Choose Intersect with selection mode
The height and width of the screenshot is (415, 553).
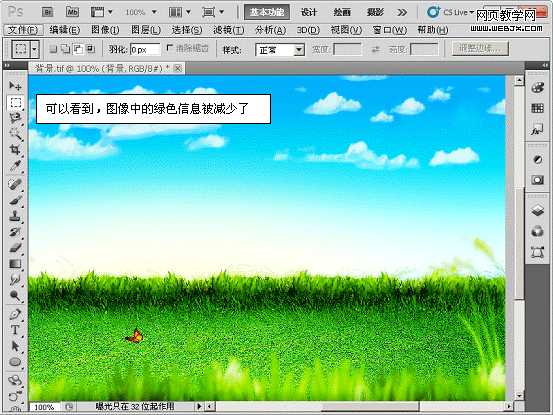point(91,49)
